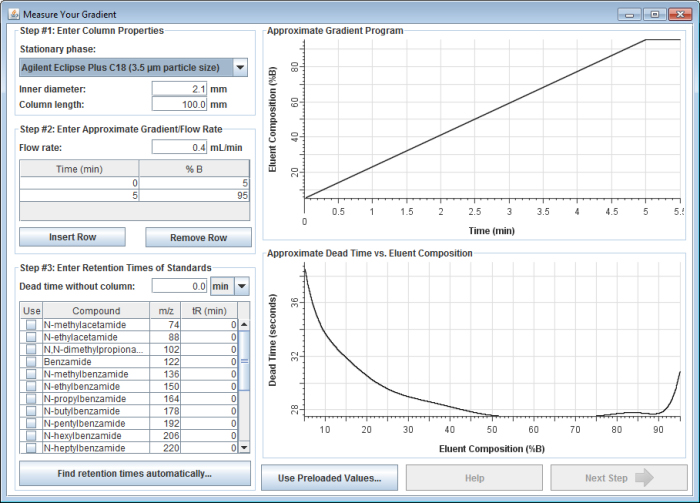Click the Dead time without column field
Screen dimensions: 700x503
[179, 287]
